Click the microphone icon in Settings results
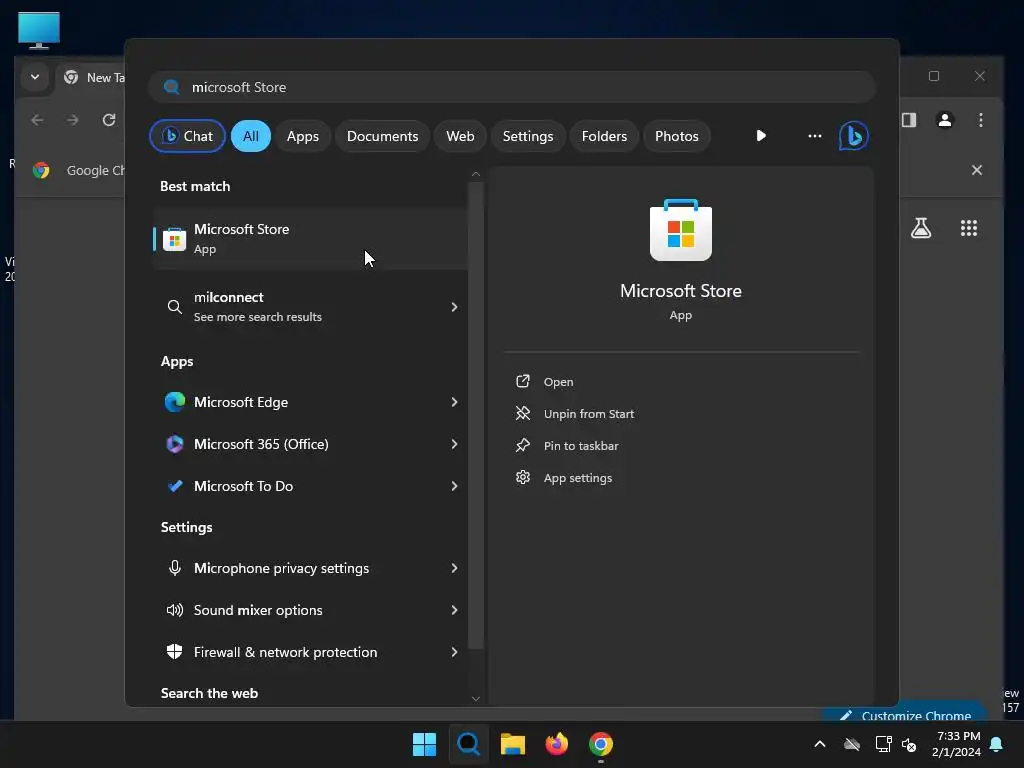The height and width of the screenshot is (768, 1024). 174,568
